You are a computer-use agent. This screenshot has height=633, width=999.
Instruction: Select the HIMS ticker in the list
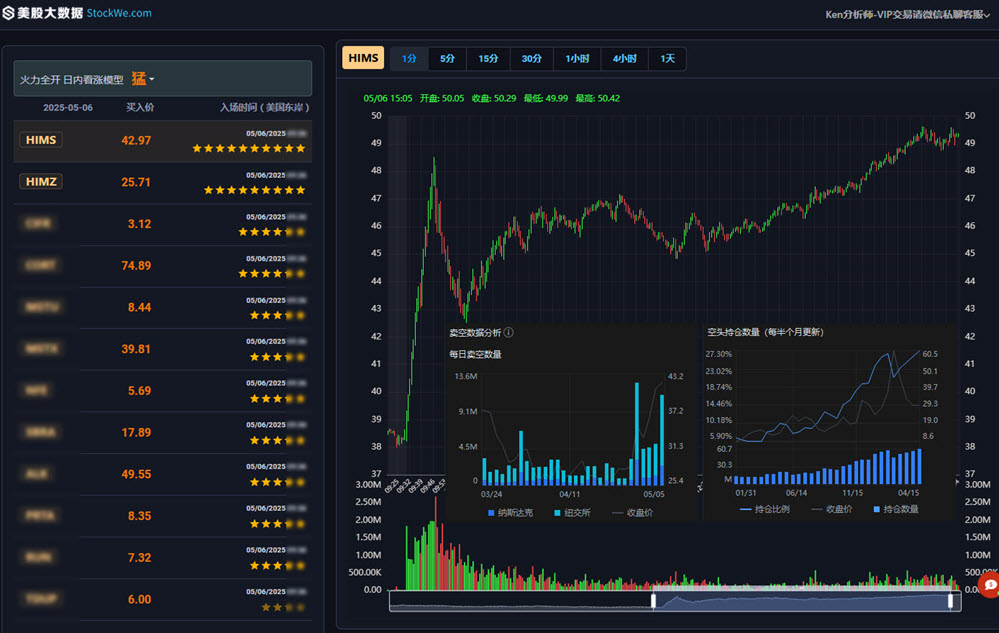pyautogui.click(x=41, y=140)
